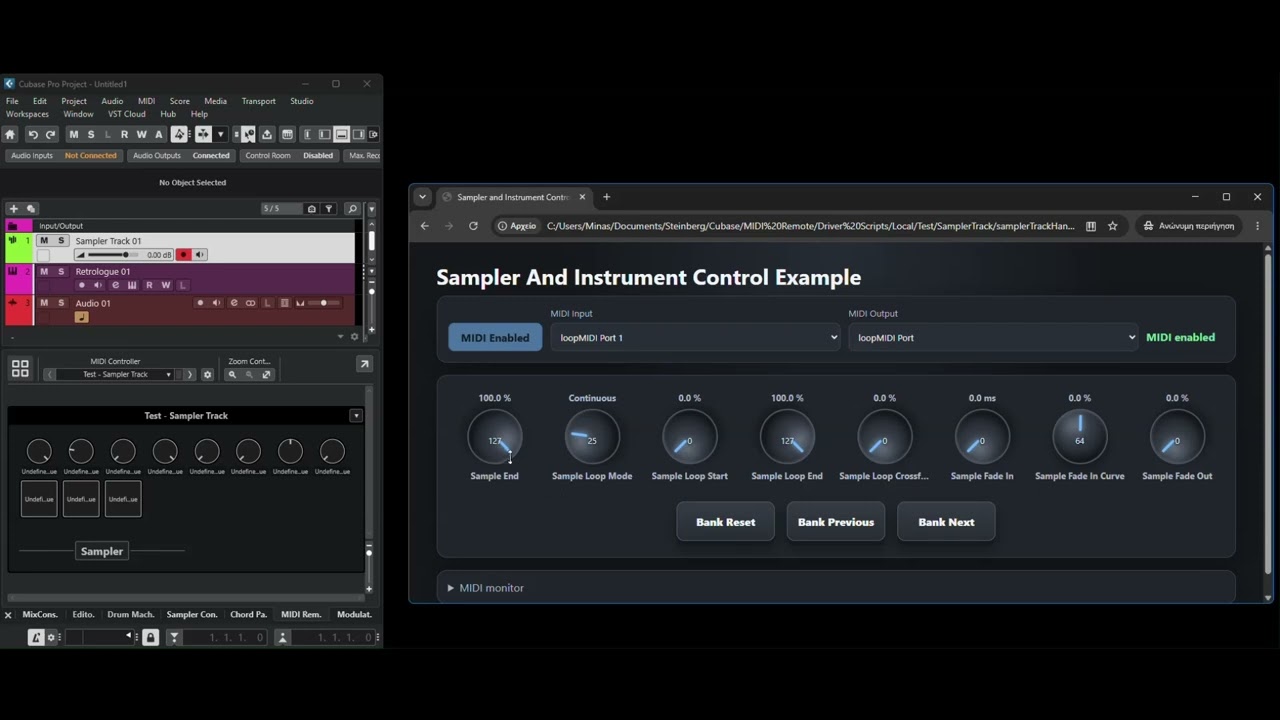Open the MIDI Output loopMIDI Port dropdown
Screen dimensions: 1280x720
pos(993,337)
